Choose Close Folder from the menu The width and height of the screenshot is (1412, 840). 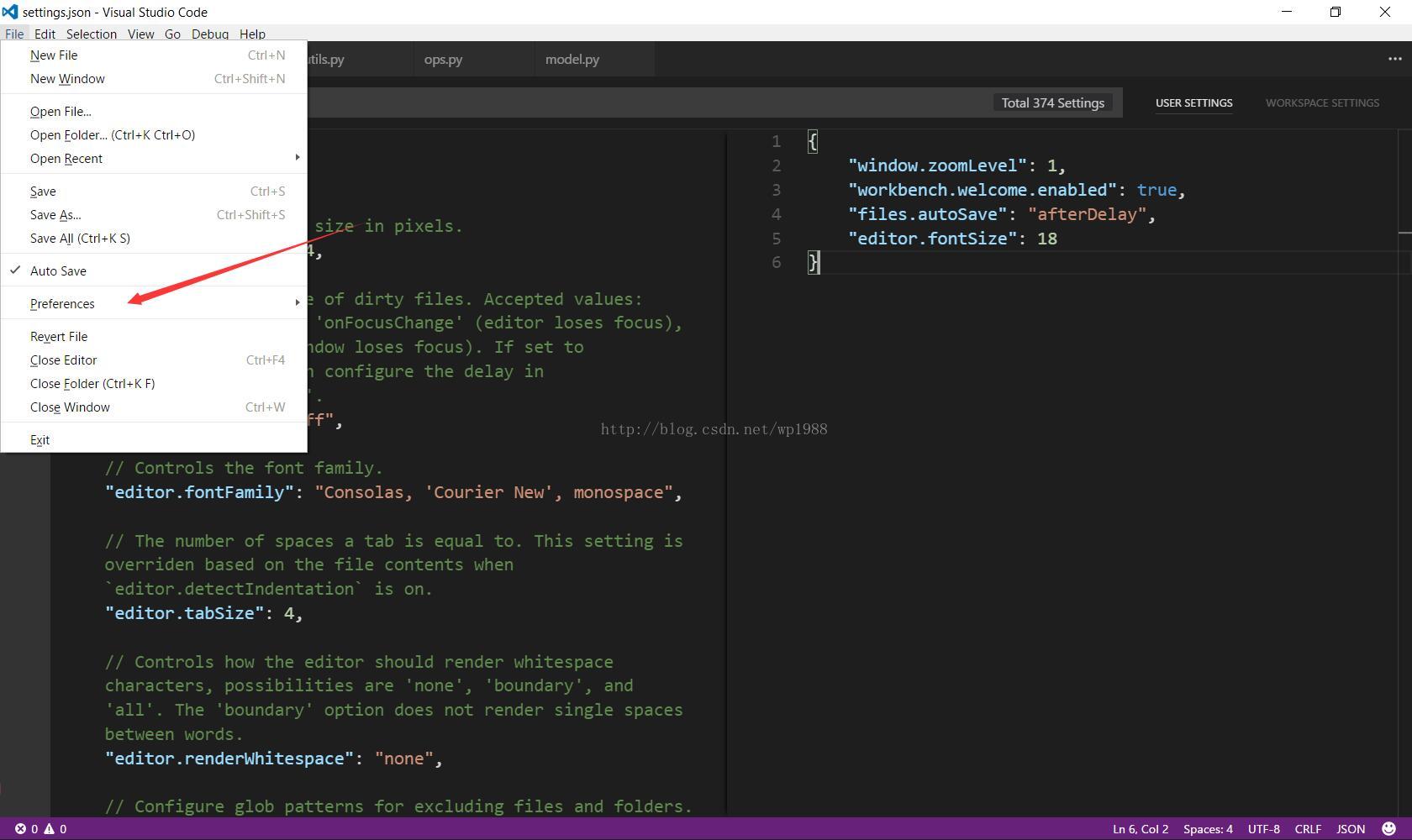click(154, 383)
